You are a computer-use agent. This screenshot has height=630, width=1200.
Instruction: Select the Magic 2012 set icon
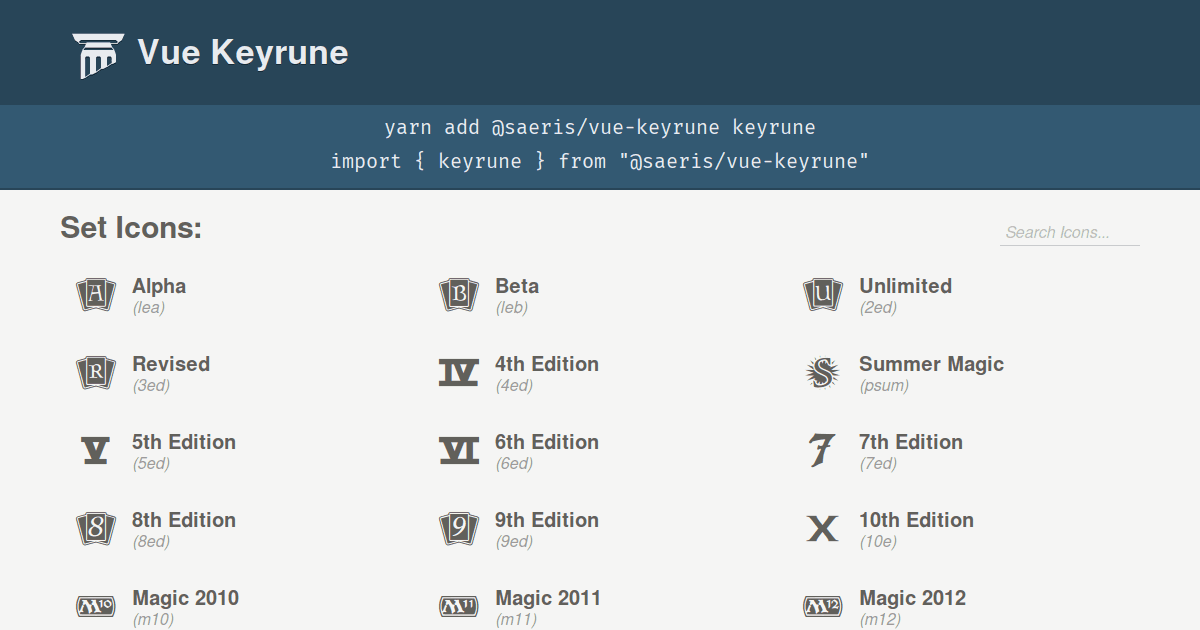[822, 606]
